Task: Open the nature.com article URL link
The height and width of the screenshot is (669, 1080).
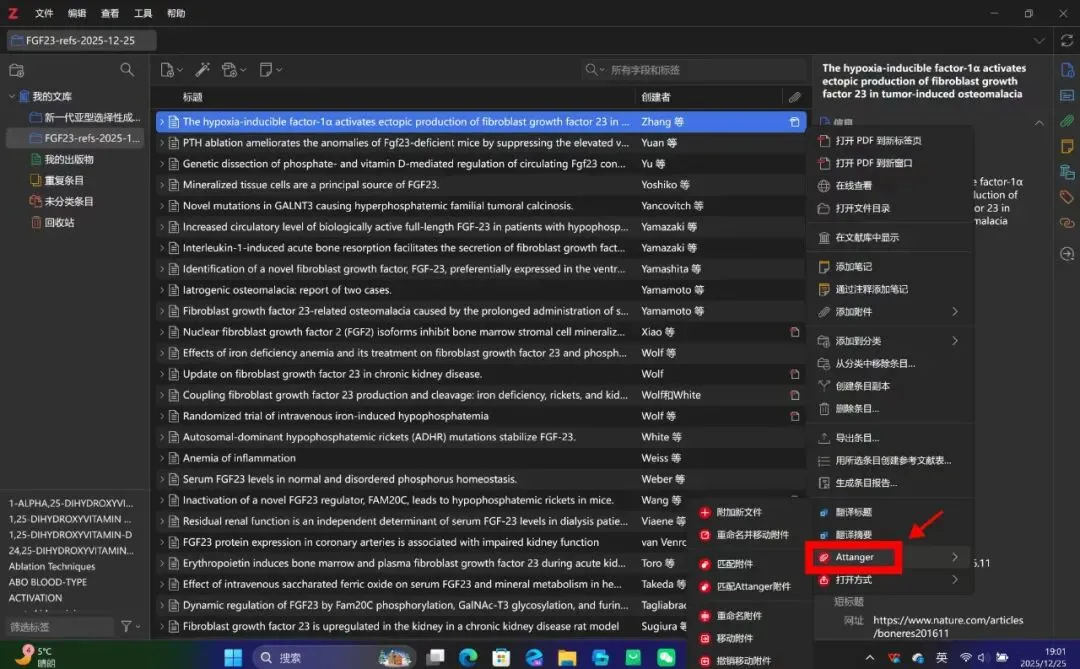Action: 948,626
